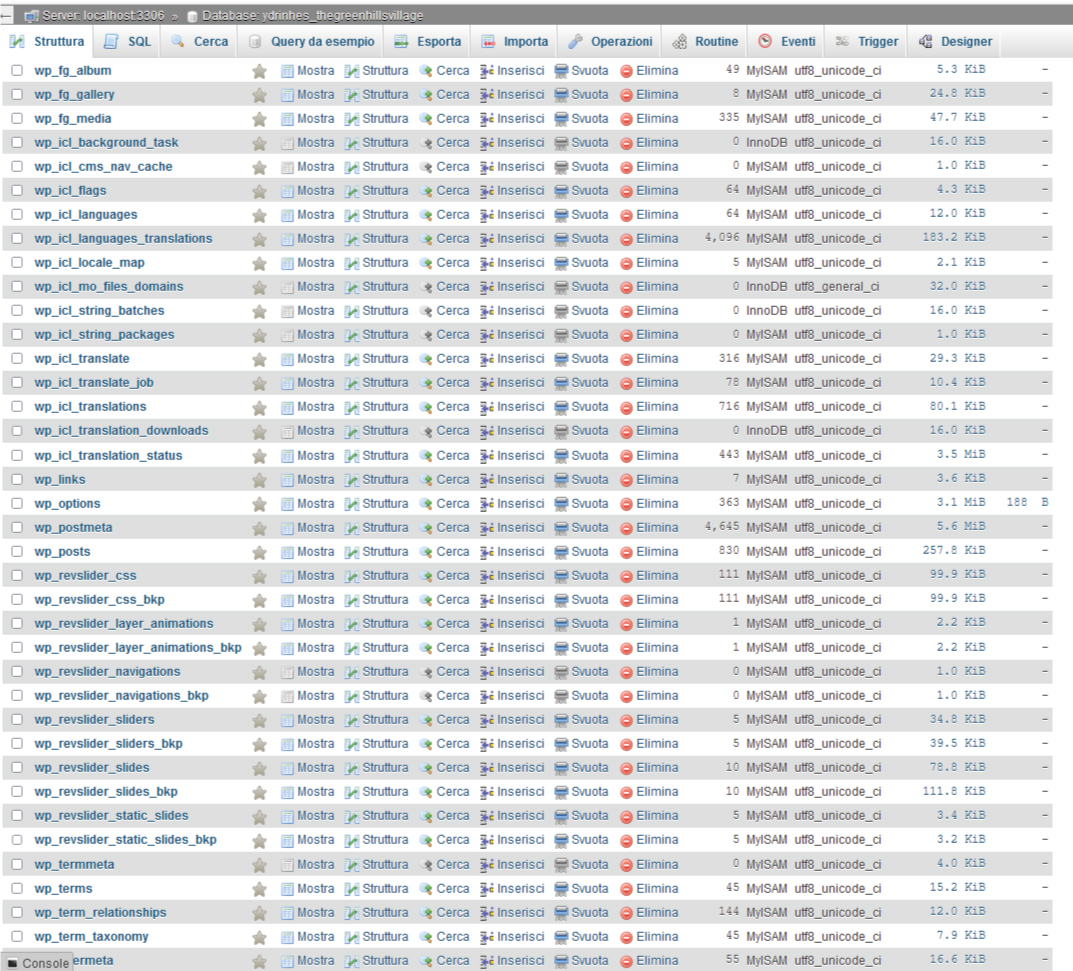Click the star icon for wp_icl_string_batches
This screenshot has width=1073, height=971.
[x=259, y=312]
